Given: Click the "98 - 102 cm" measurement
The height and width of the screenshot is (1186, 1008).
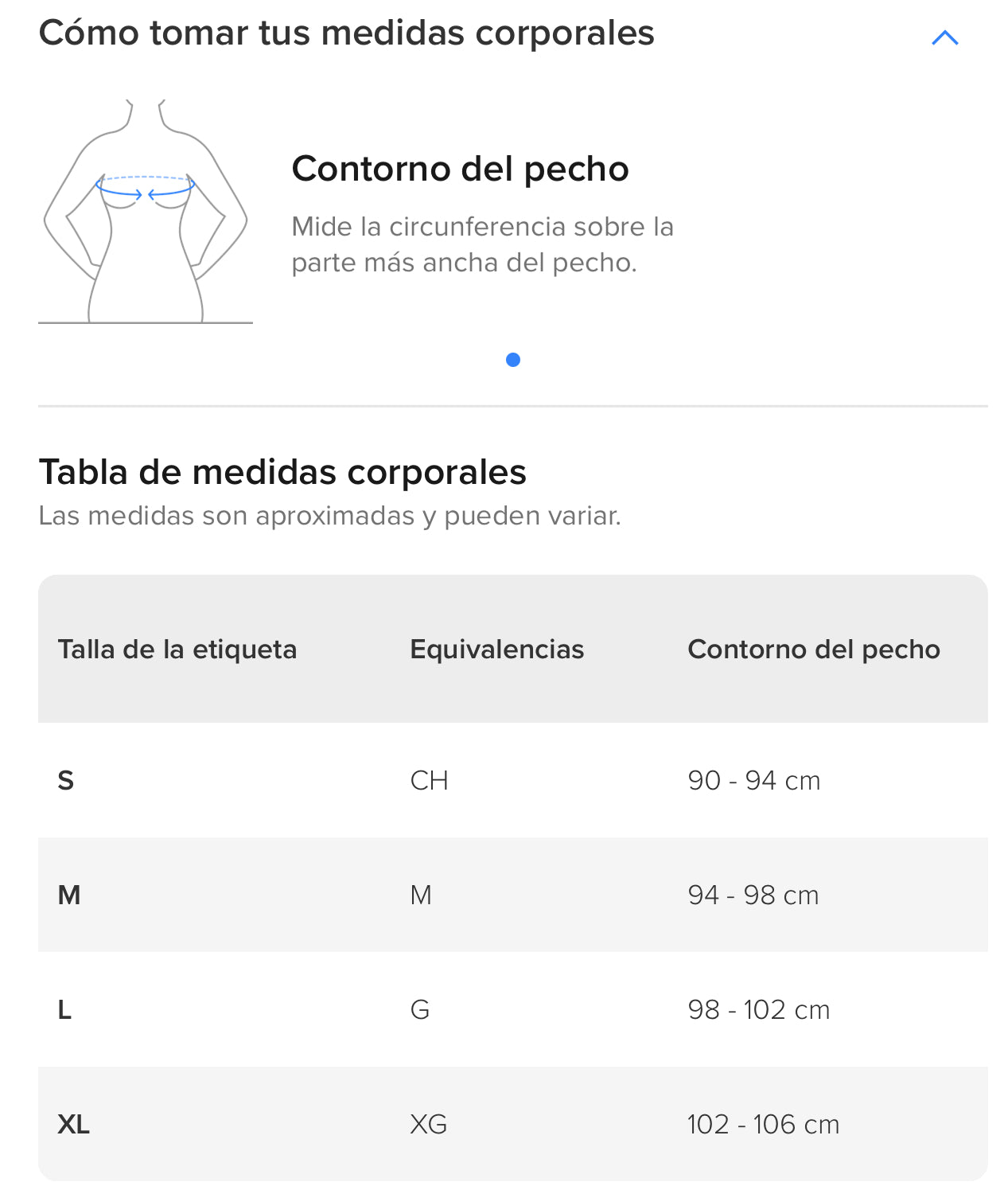Looking at the screenshot, I should 758,1010.
